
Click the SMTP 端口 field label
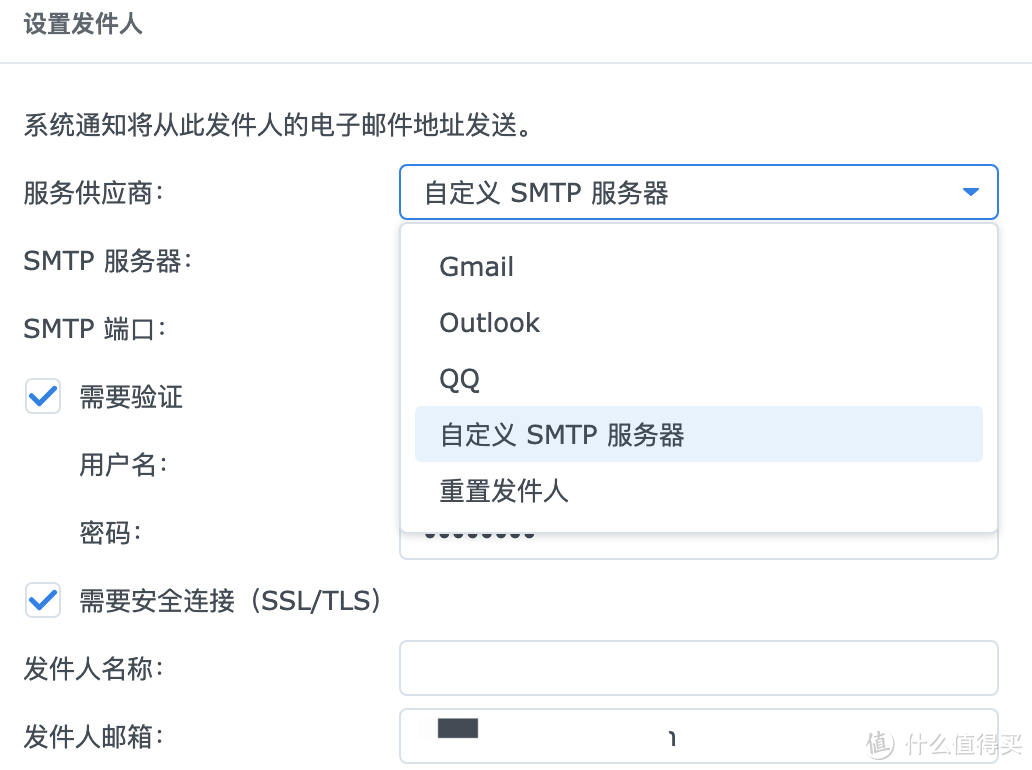[94, 328]
